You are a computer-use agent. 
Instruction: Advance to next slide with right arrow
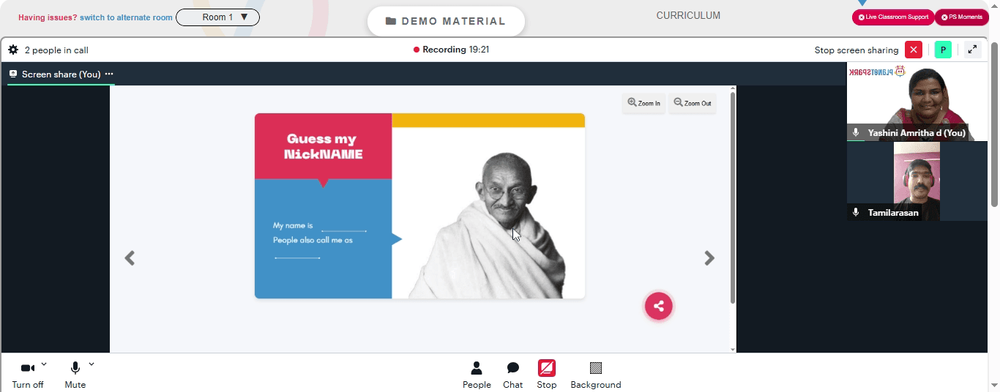click(709, 258)
